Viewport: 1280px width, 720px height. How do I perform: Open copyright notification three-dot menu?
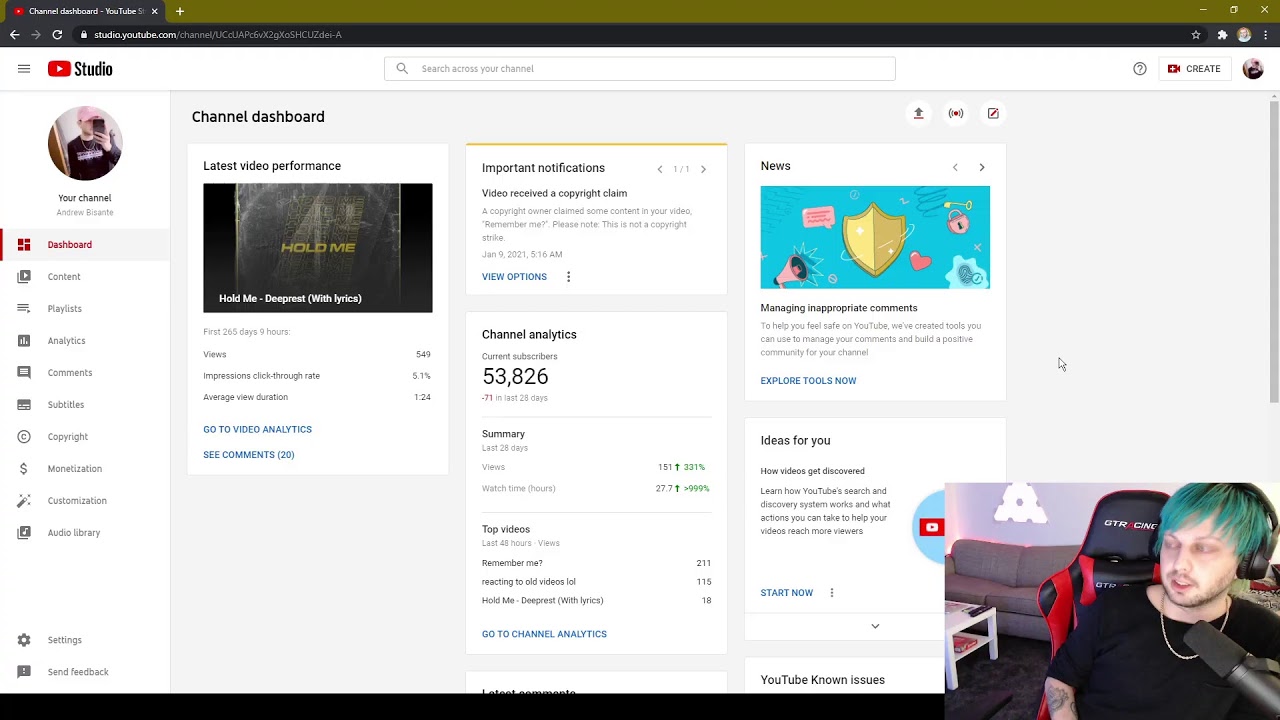tap(568, 277)
